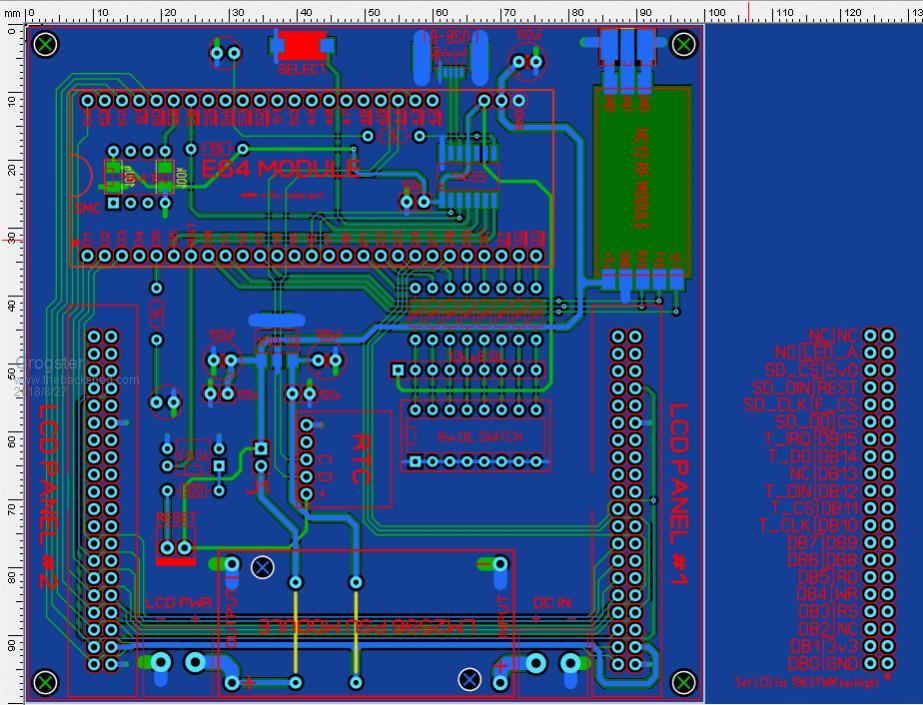Select the LCD PANEL #2 label
Screen dimensions: 923x705
44,490
